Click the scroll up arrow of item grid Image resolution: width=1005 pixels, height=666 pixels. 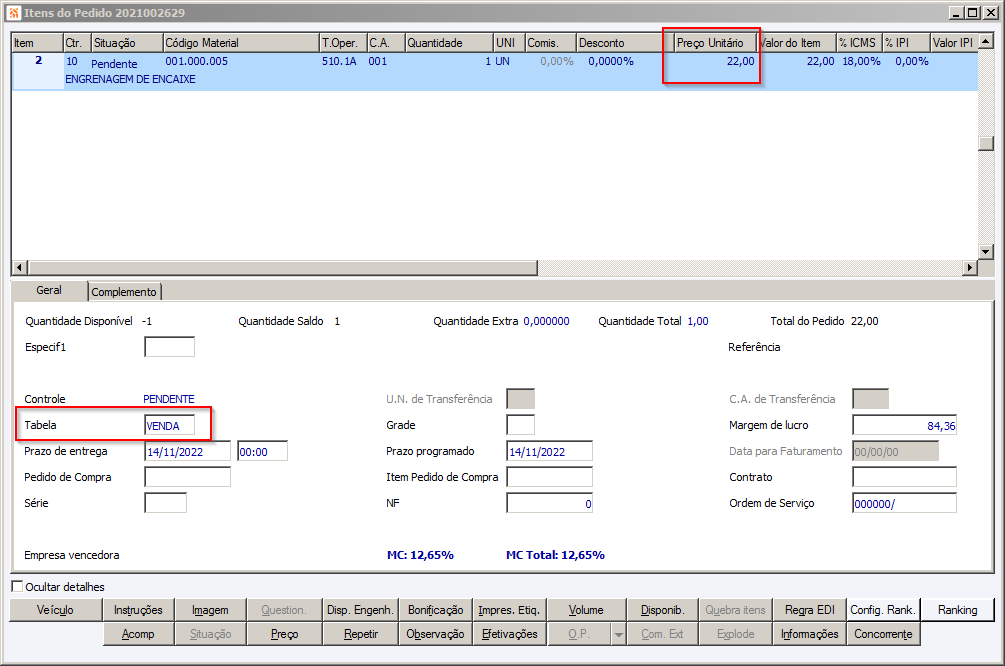[986, 41]
